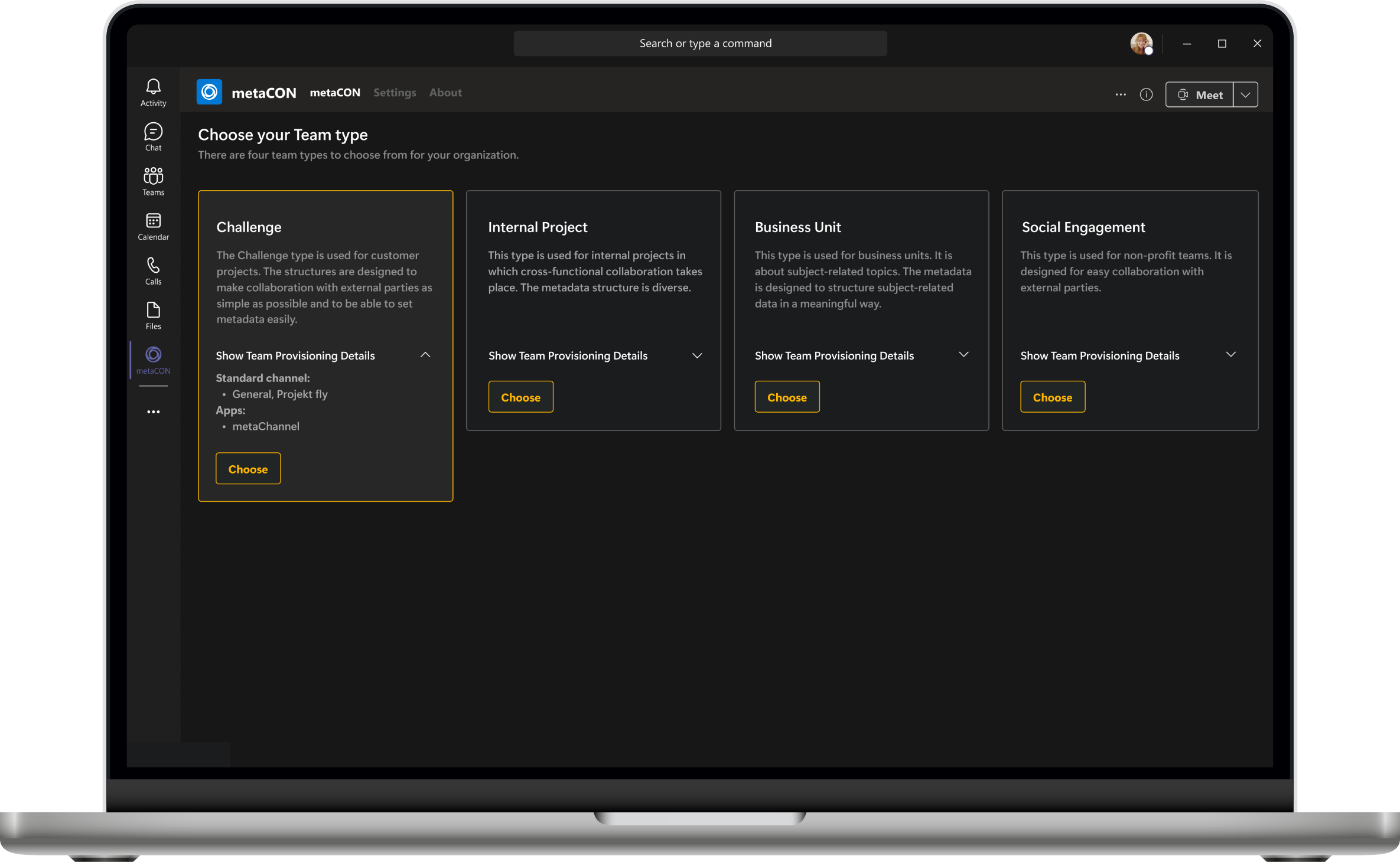This screenshot has height=862, width=1400.
Task: Click 'Show Team Provisioning Details' under Internal Project
Action: click(568, 355)
